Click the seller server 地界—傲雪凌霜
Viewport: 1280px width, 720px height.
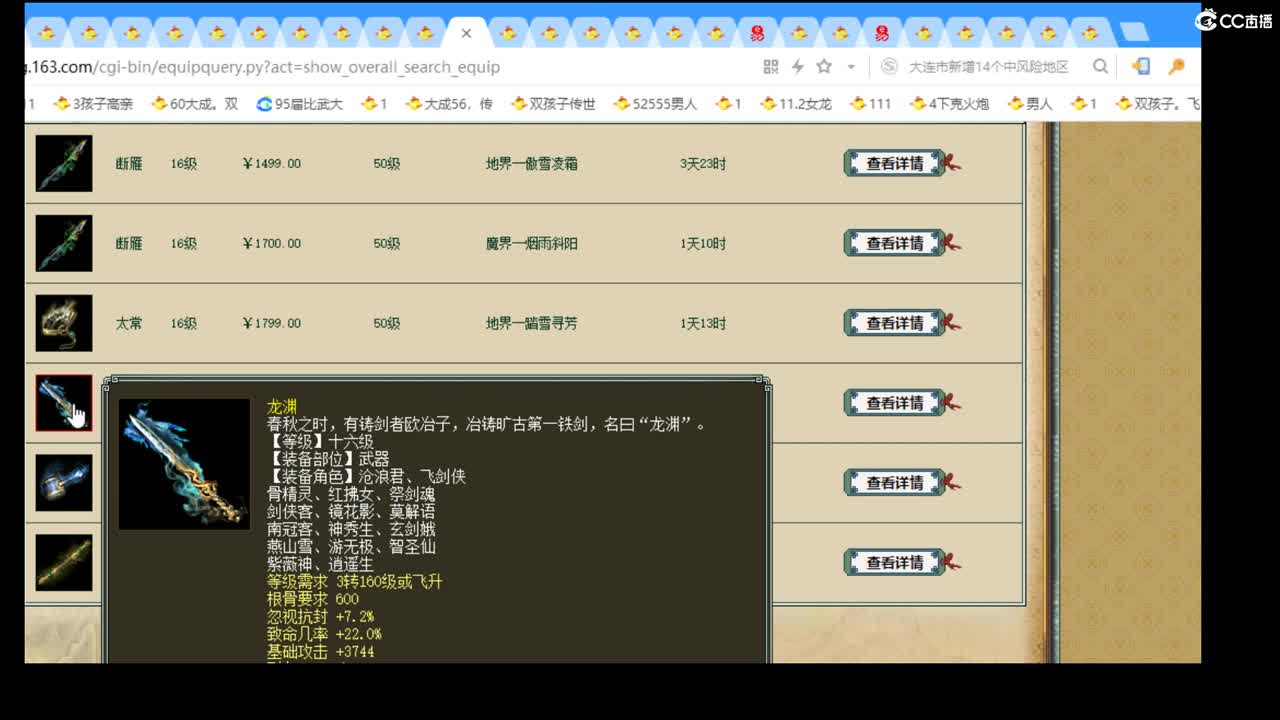click(x=532, y=163)
